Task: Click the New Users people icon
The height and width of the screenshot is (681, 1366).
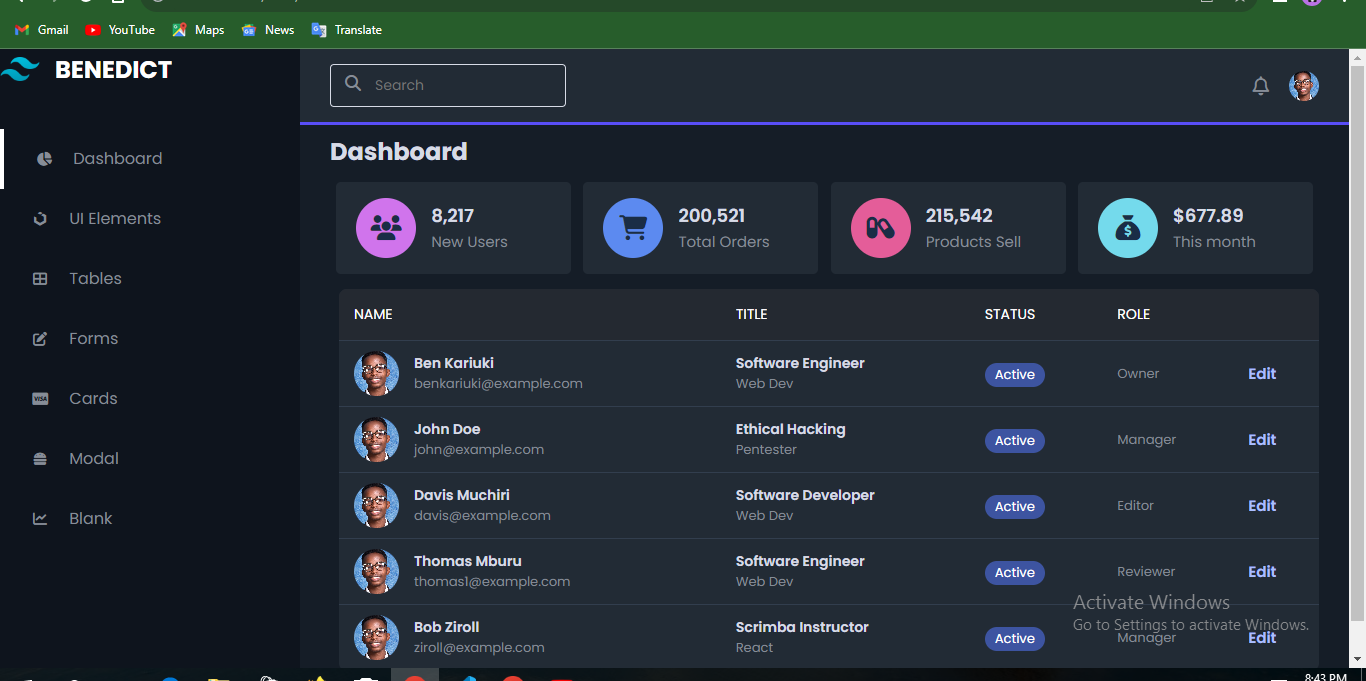Action: click(x=385, y=228)
